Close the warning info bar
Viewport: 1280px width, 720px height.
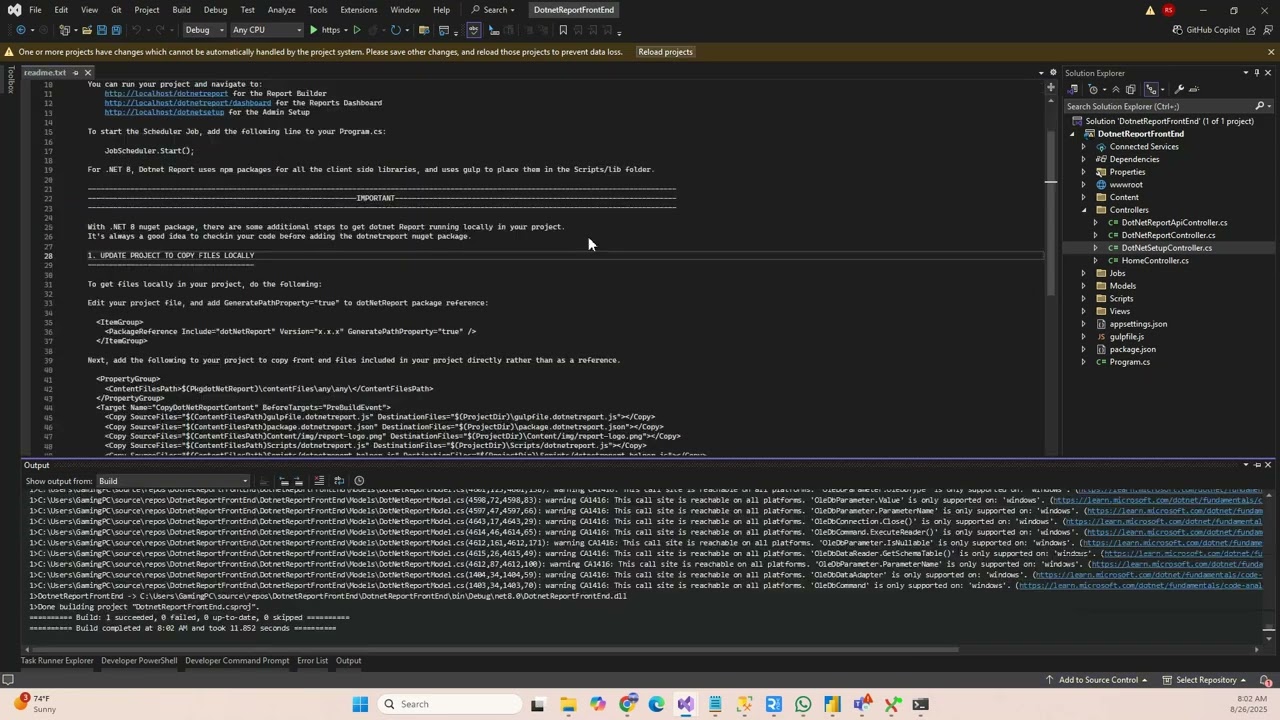coord(1270,52)
